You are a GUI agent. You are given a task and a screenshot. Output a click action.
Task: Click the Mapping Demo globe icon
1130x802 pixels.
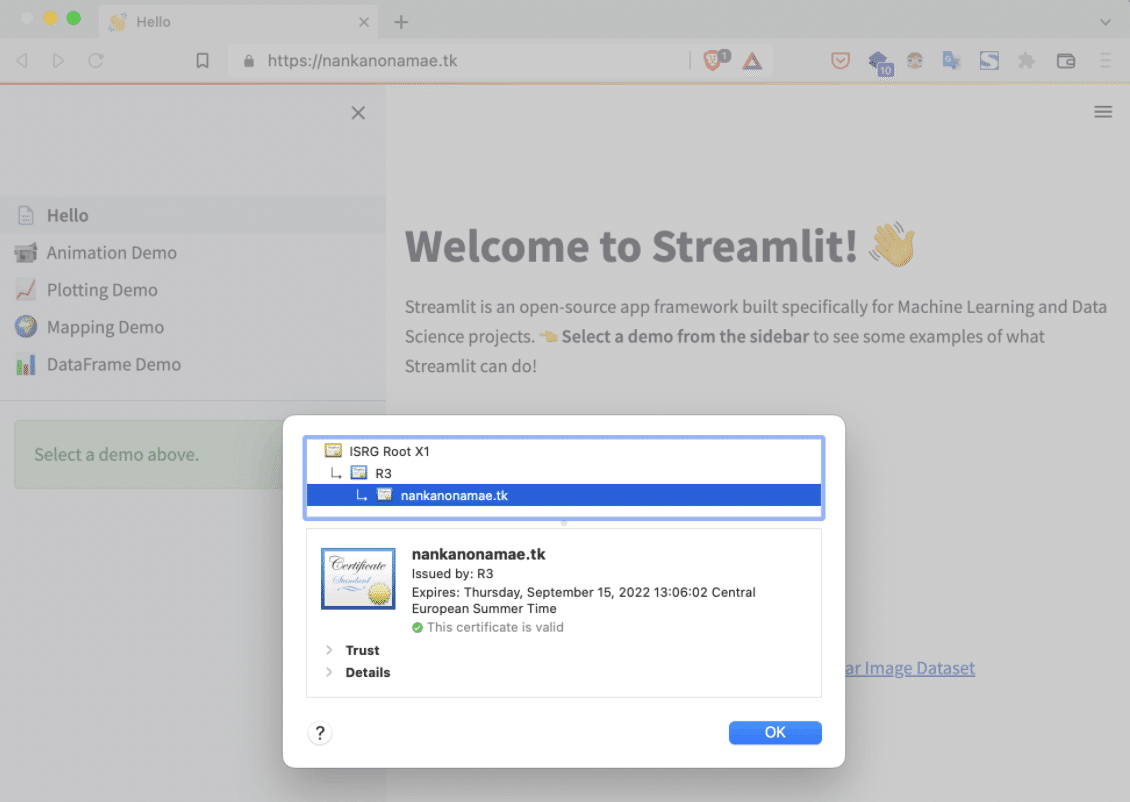point(26,326)
